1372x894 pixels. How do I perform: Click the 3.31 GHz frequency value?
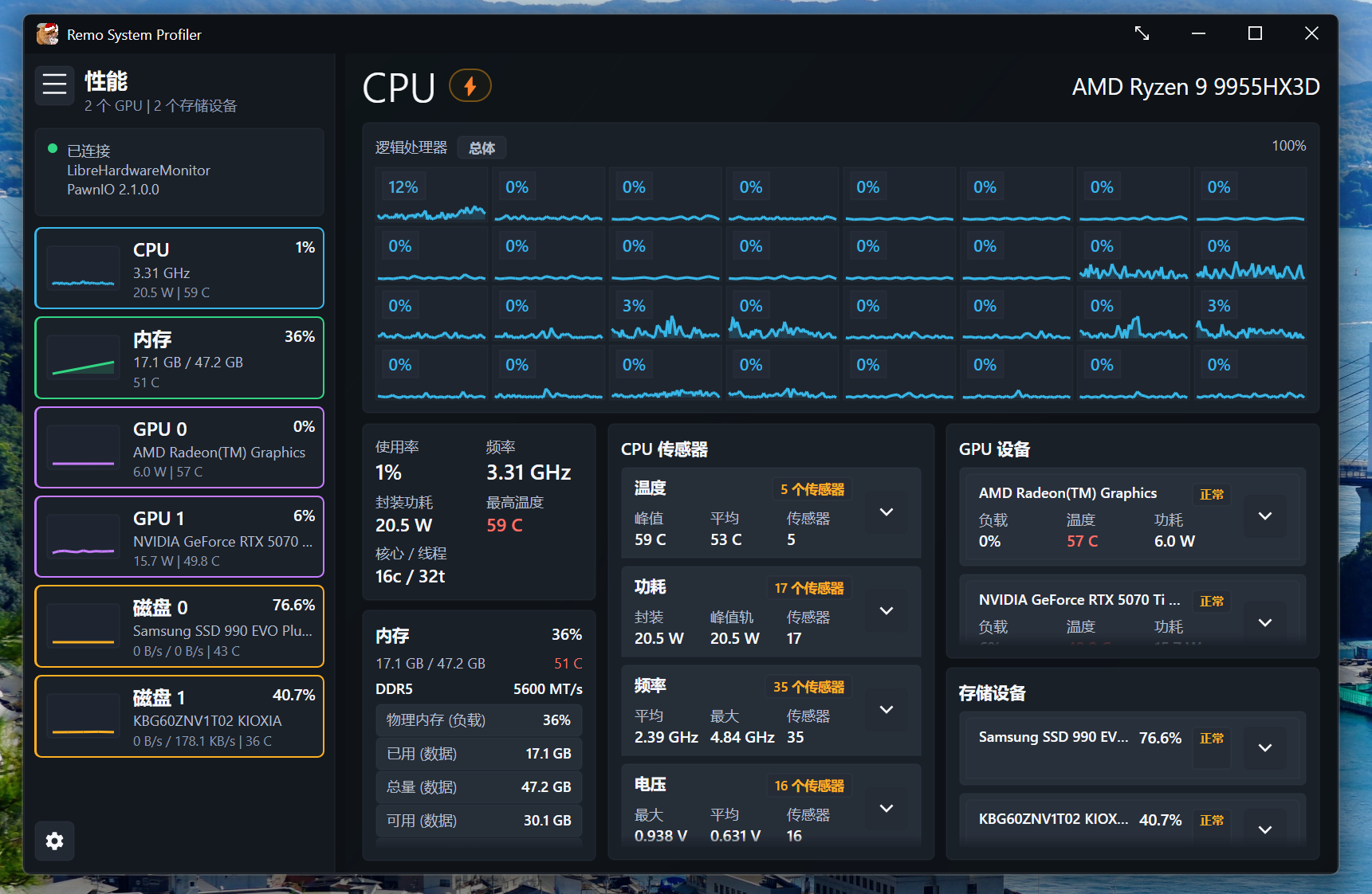tap(529, 472)
